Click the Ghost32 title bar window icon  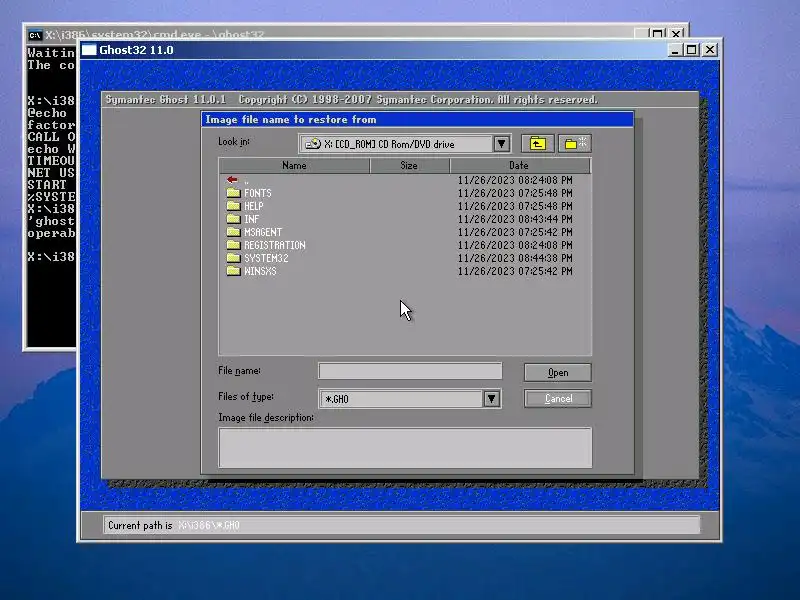tap(89, 50)
